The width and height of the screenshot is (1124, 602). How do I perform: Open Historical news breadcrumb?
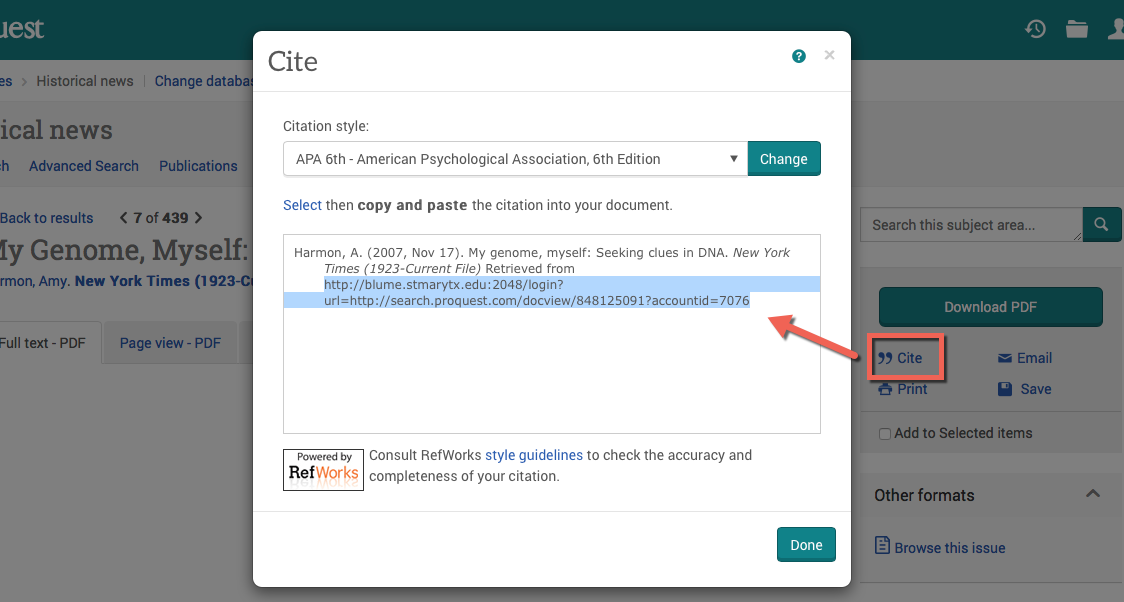click(85, 81)
